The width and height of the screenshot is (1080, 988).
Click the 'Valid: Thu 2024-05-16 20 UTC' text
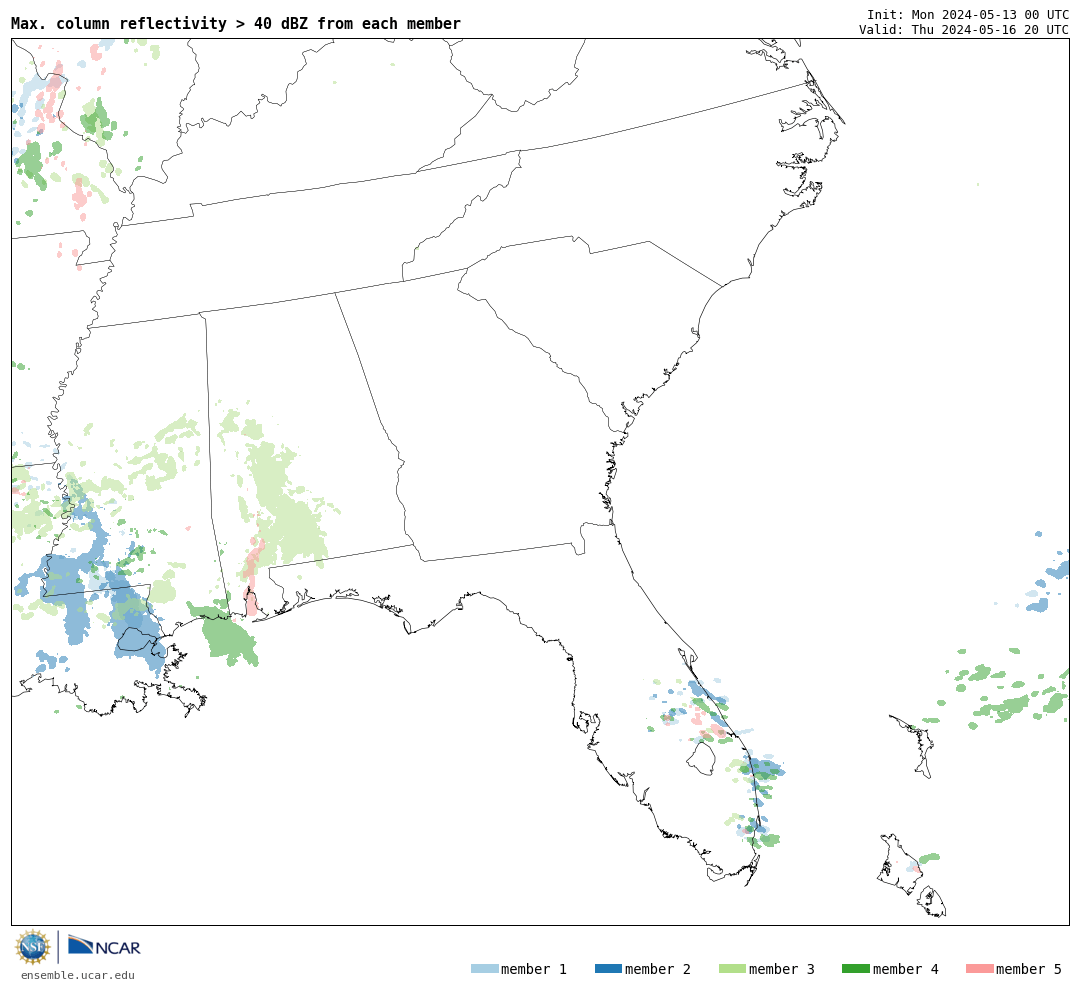click(964, 30)
